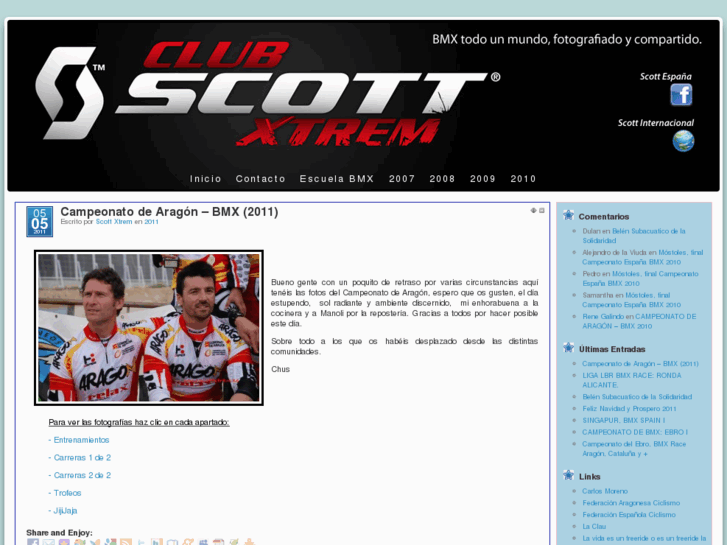Screen dimensions: 727x545
Task: Open the Carlos Moreno link
Action: point(605,491)
